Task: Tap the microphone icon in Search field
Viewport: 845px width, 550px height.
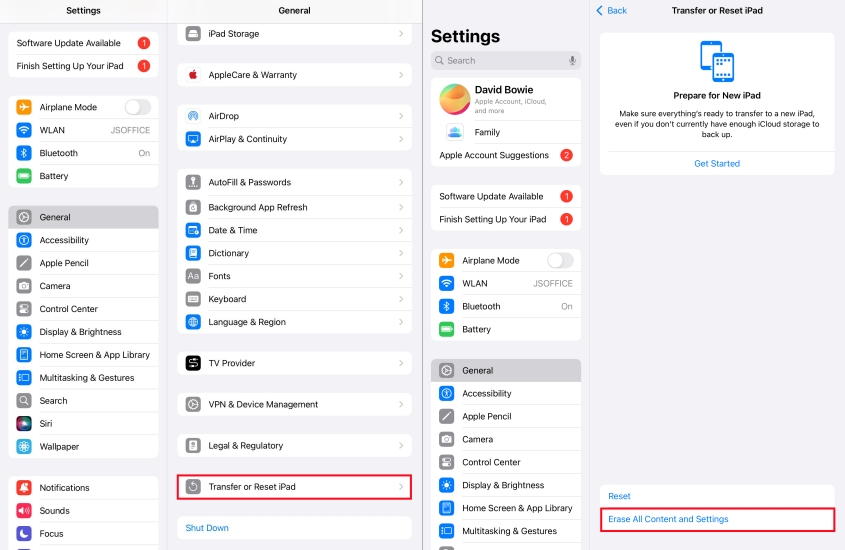Action: [572, 61]
